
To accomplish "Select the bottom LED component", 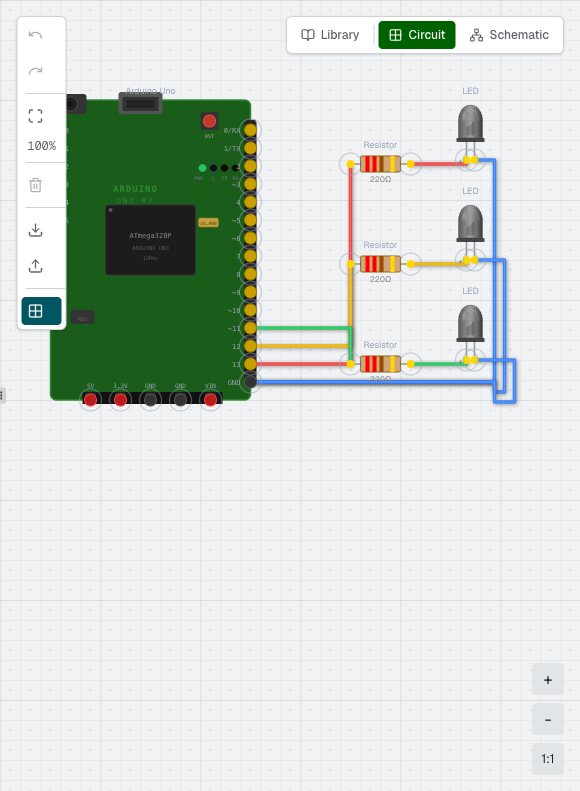I will 471,324.
